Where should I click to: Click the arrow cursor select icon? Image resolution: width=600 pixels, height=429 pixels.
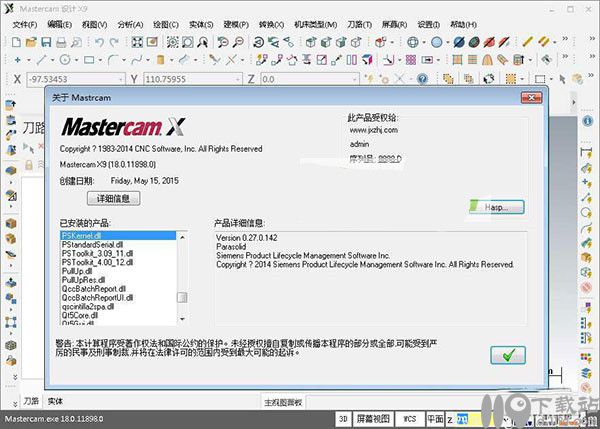pyautogui.click(x=562, y=79)
